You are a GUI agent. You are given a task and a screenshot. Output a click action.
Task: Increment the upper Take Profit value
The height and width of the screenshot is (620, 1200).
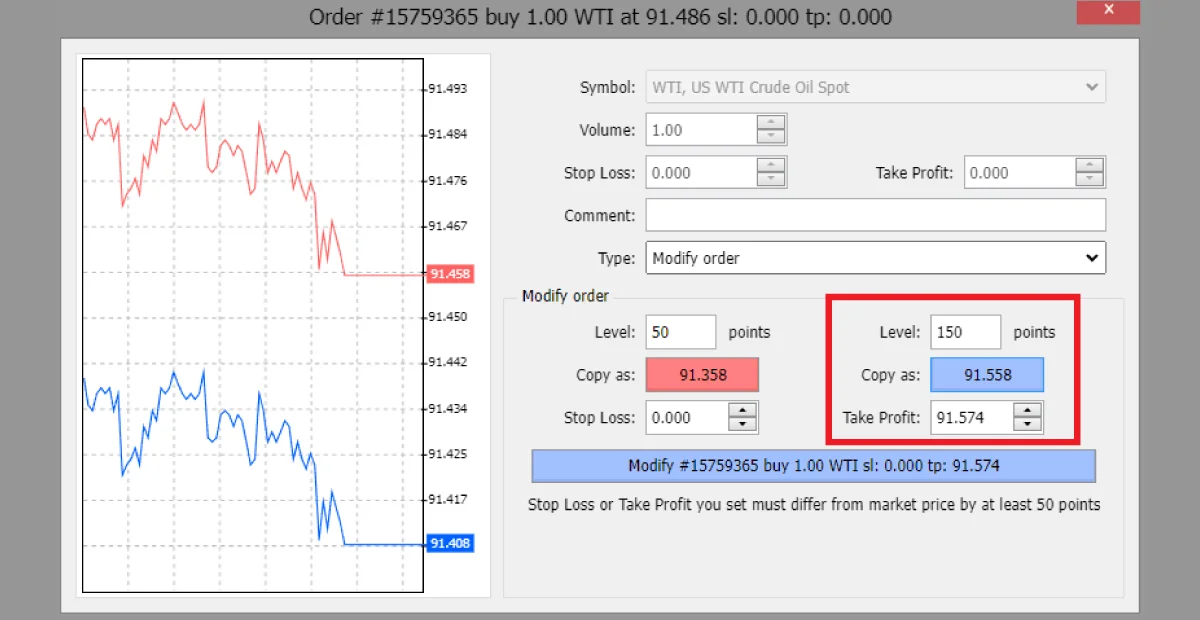pyautogui.click(x=1089, y=166)
